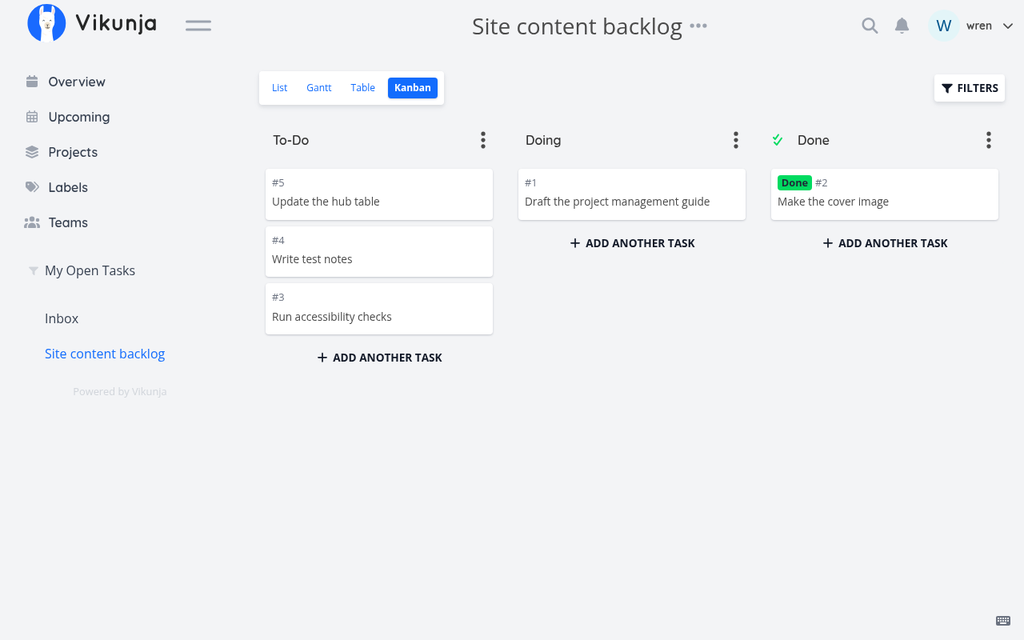The image size is (1024, 640).
Task: Open task card Run accessibility checks
Action: point(379,309)
